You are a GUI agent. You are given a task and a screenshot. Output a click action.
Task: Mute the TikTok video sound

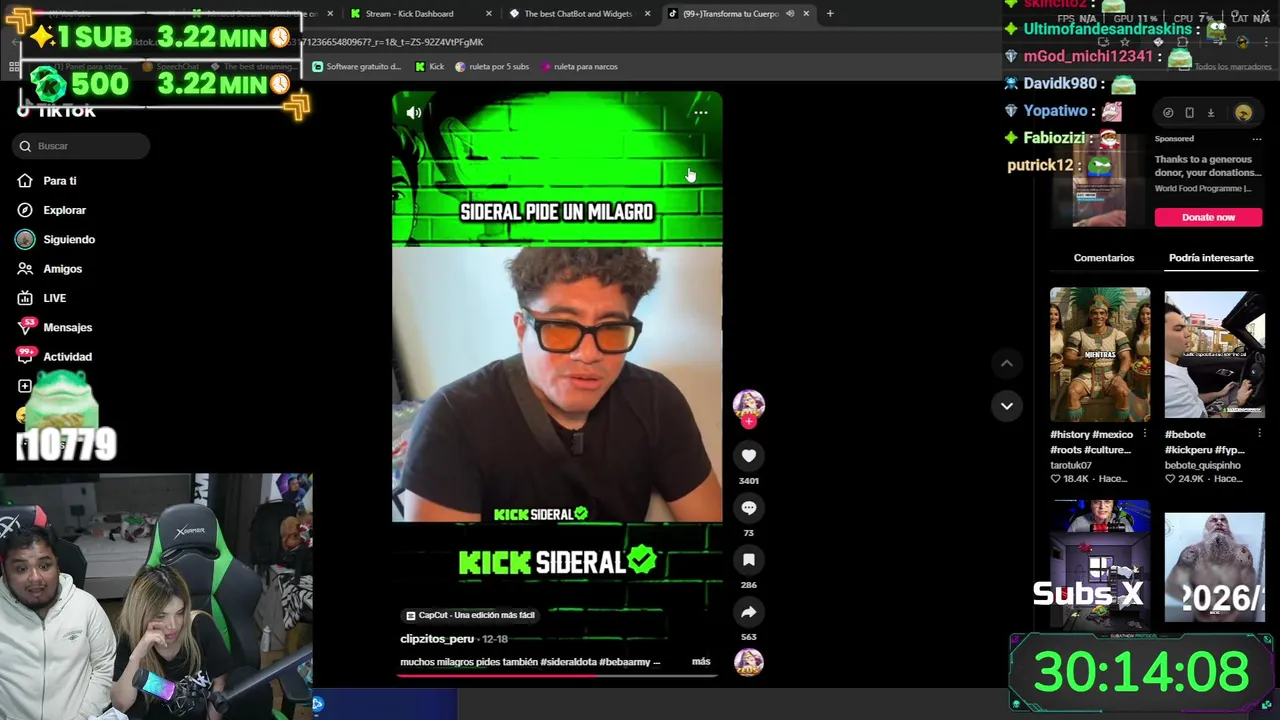[x=414, y=113]
